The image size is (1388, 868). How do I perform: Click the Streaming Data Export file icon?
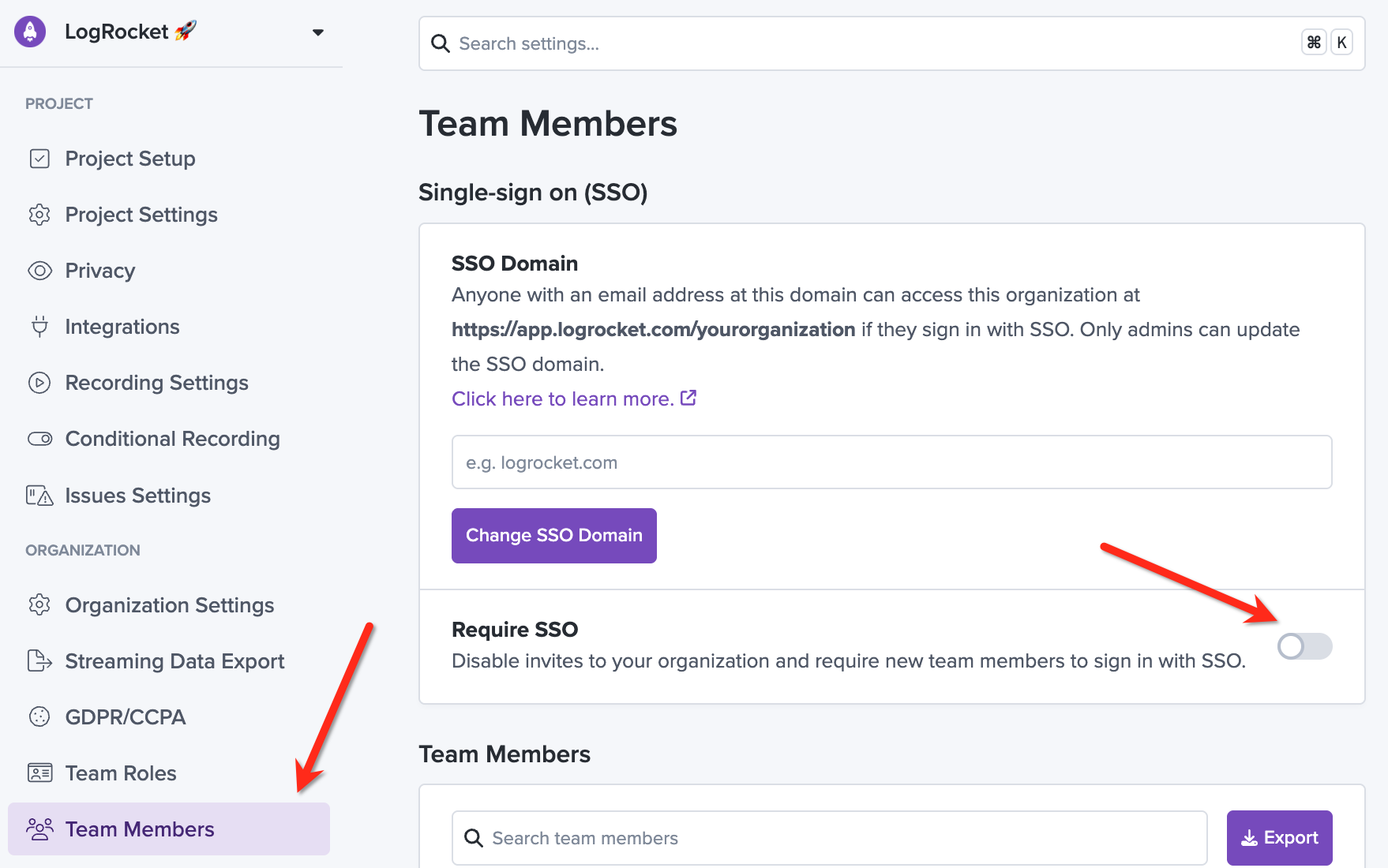(39, 661)
